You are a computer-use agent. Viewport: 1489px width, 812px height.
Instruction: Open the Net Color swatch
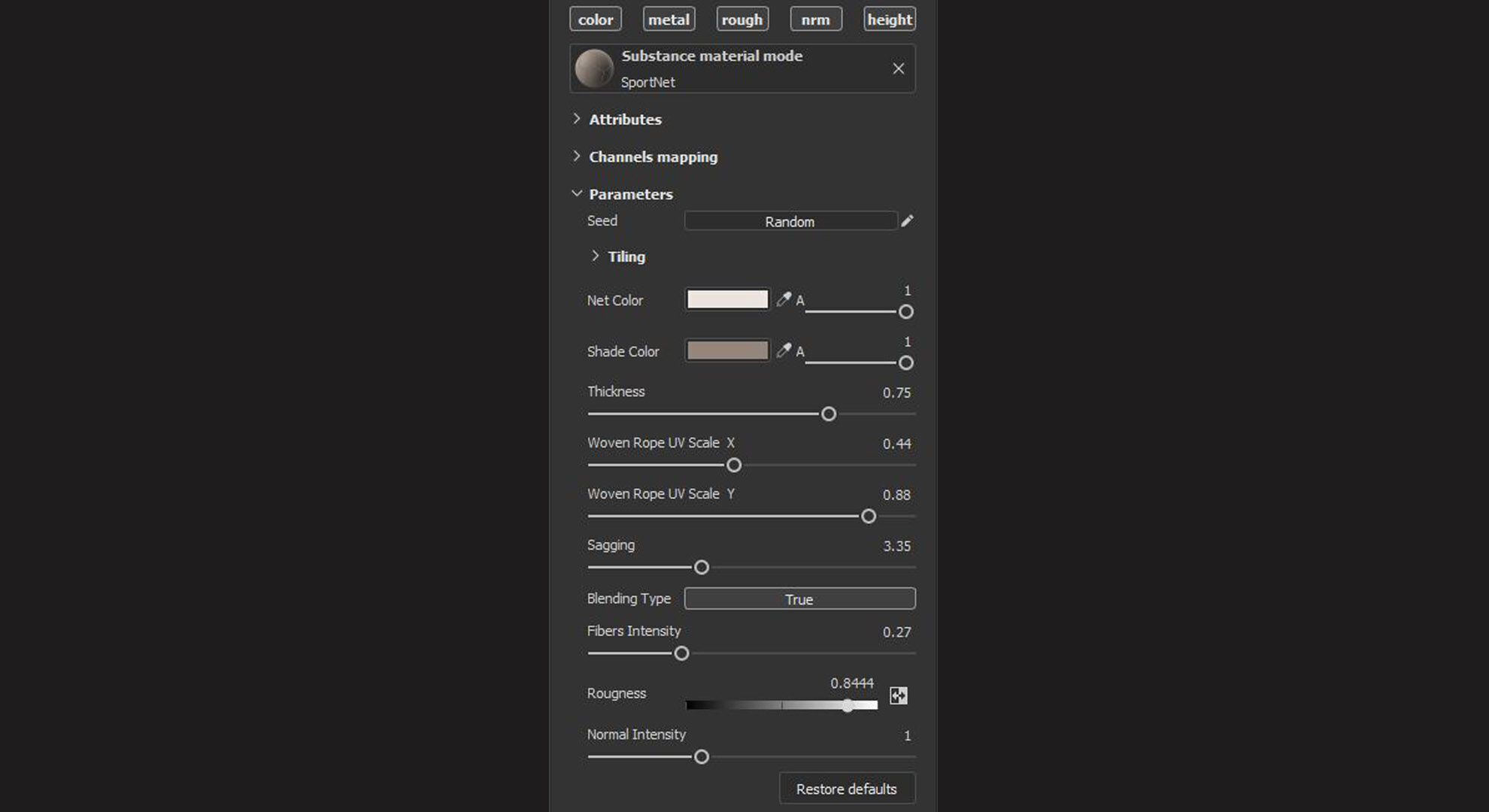click(727, 299)
